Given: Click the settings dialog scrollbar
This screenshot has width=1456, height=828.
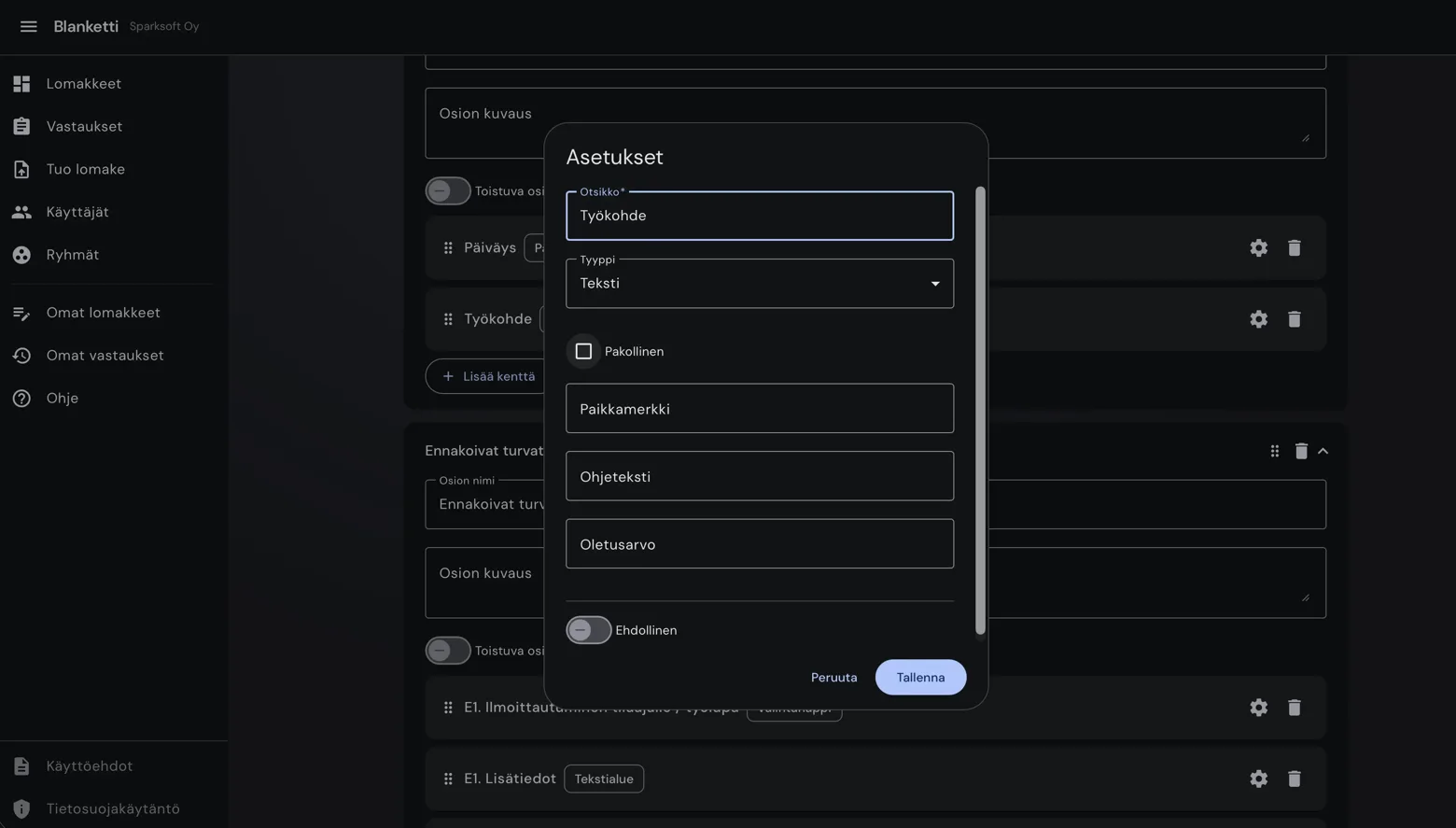Looking at the screenshot, I should [x=980, y=411].
